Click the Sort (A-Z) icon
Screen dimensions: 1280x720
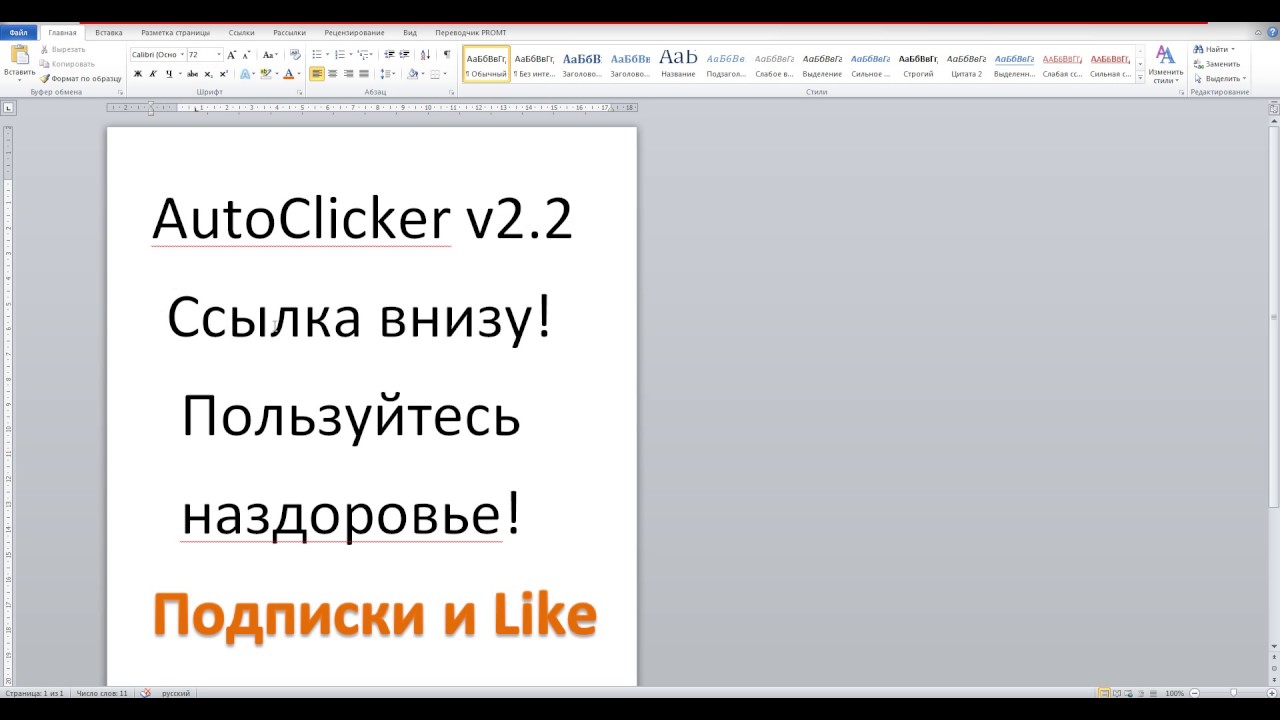click(426, 55)
